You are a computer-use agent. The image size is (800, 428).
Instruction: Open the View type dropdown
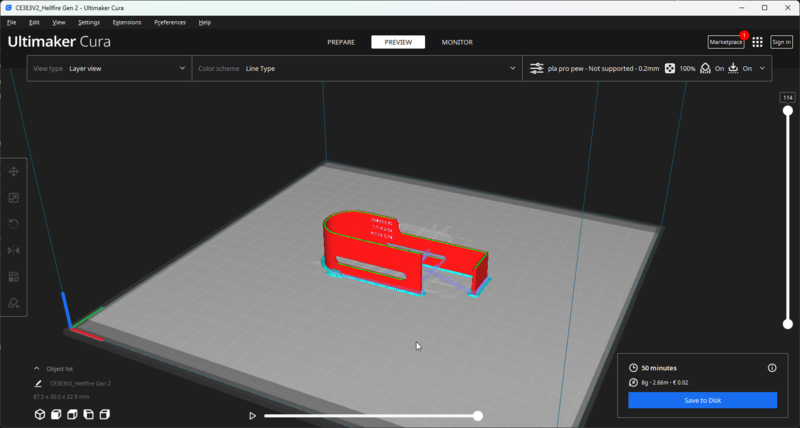(x=109, y=69)
